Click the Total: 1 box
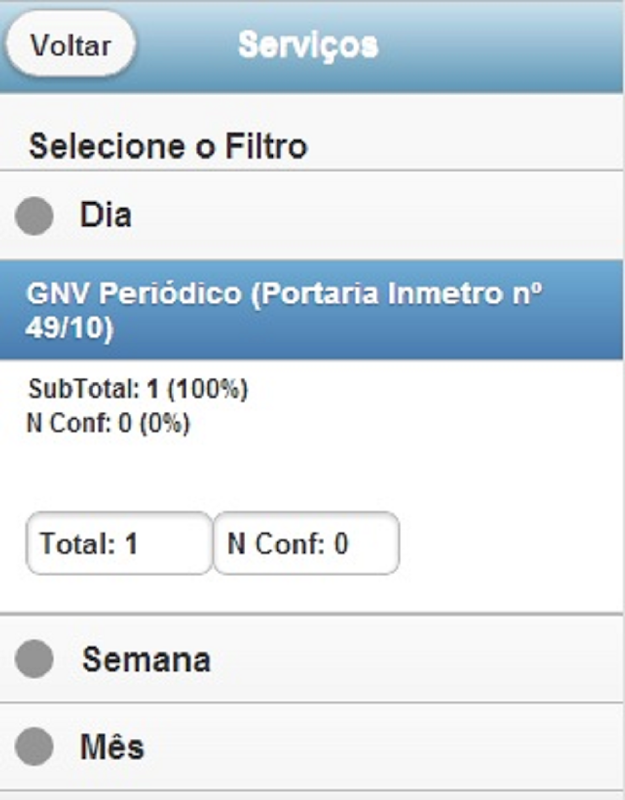 pyautogui.click(x=119, y=544)
